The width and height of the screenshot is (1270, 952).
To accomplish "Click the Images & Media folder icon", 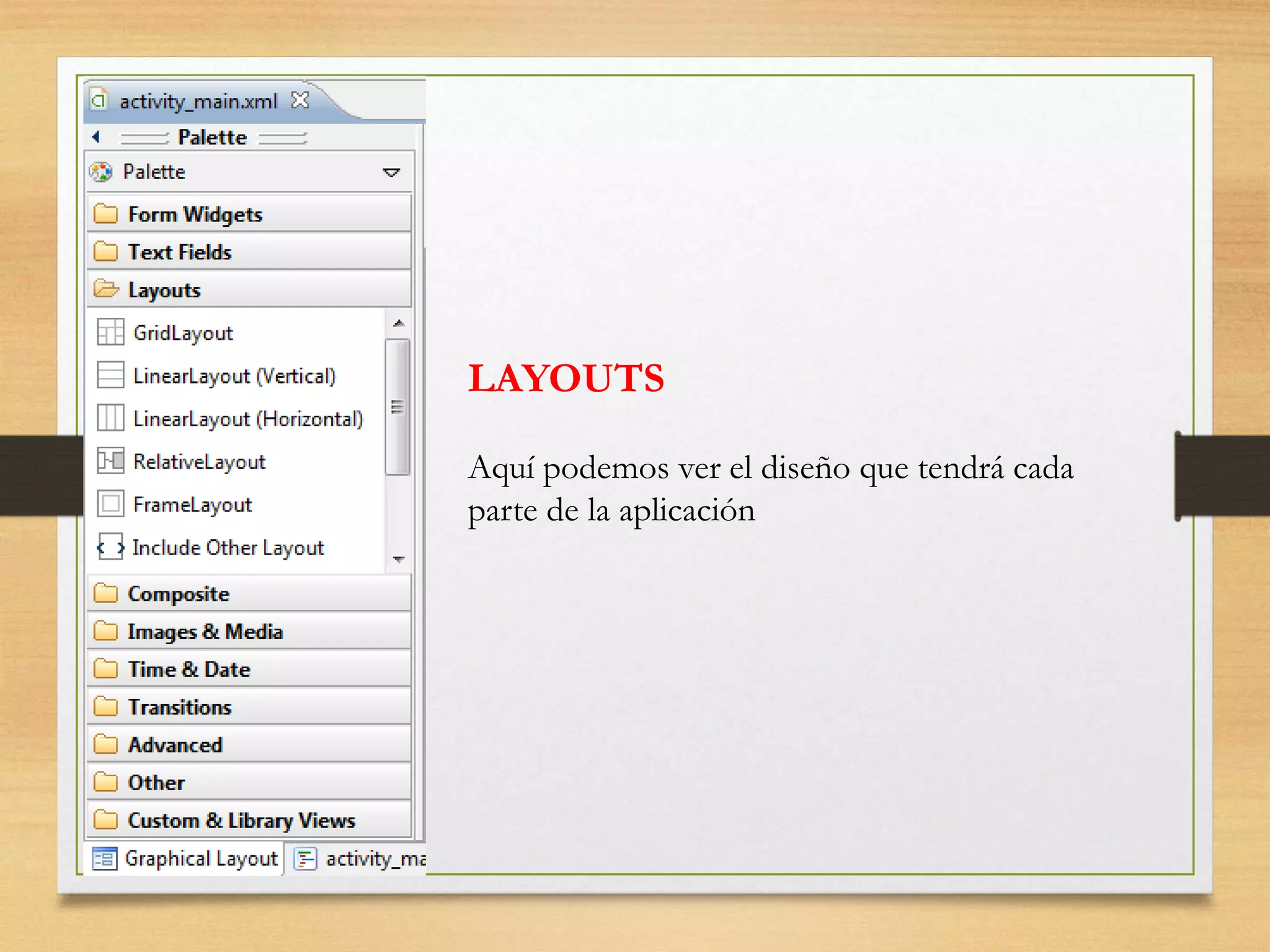I will [105, 631].
